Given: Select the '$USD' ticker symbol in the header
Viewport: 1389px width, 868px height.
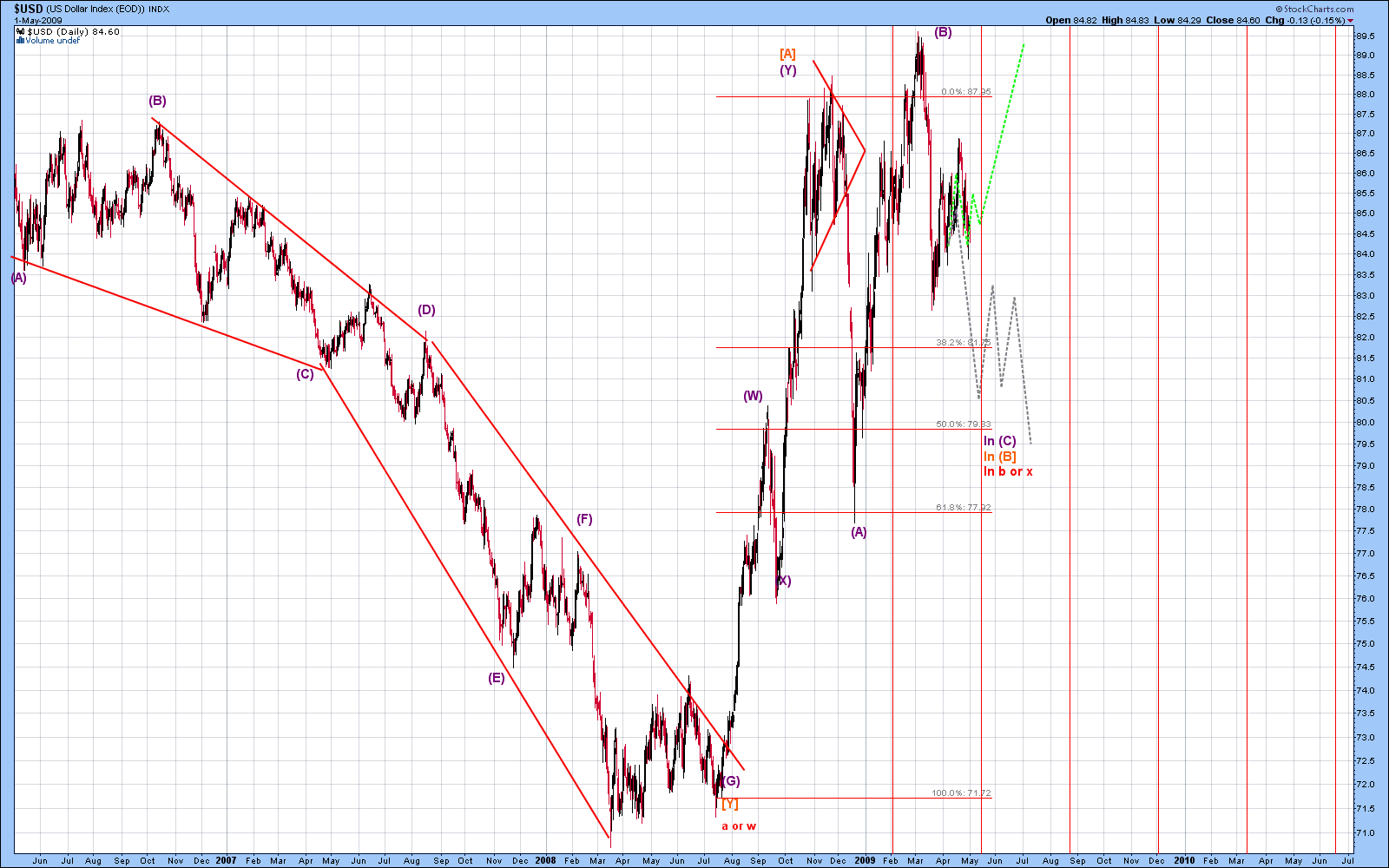Looking at the screenshot, I should (28, 9).
